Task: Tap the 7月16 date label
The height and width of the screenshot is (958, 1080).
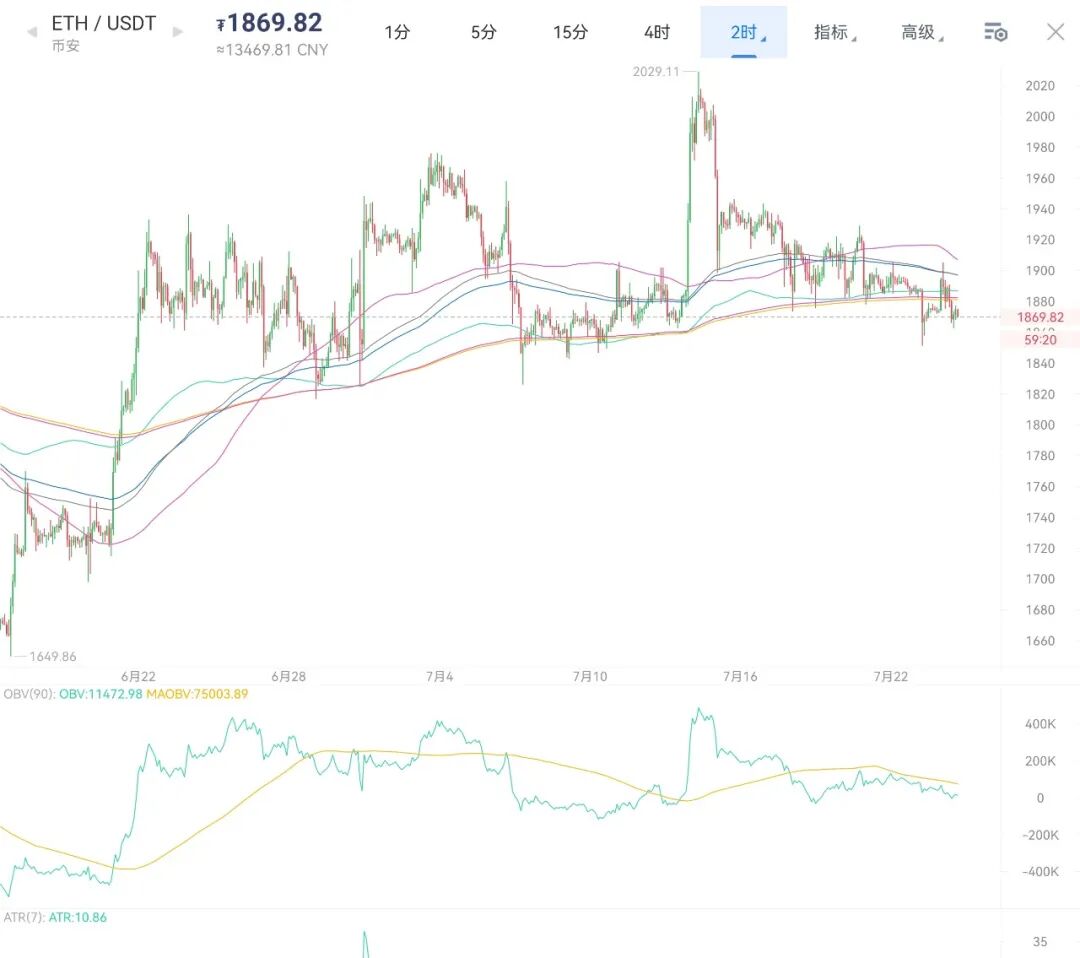Action: [x=740, y=676]
